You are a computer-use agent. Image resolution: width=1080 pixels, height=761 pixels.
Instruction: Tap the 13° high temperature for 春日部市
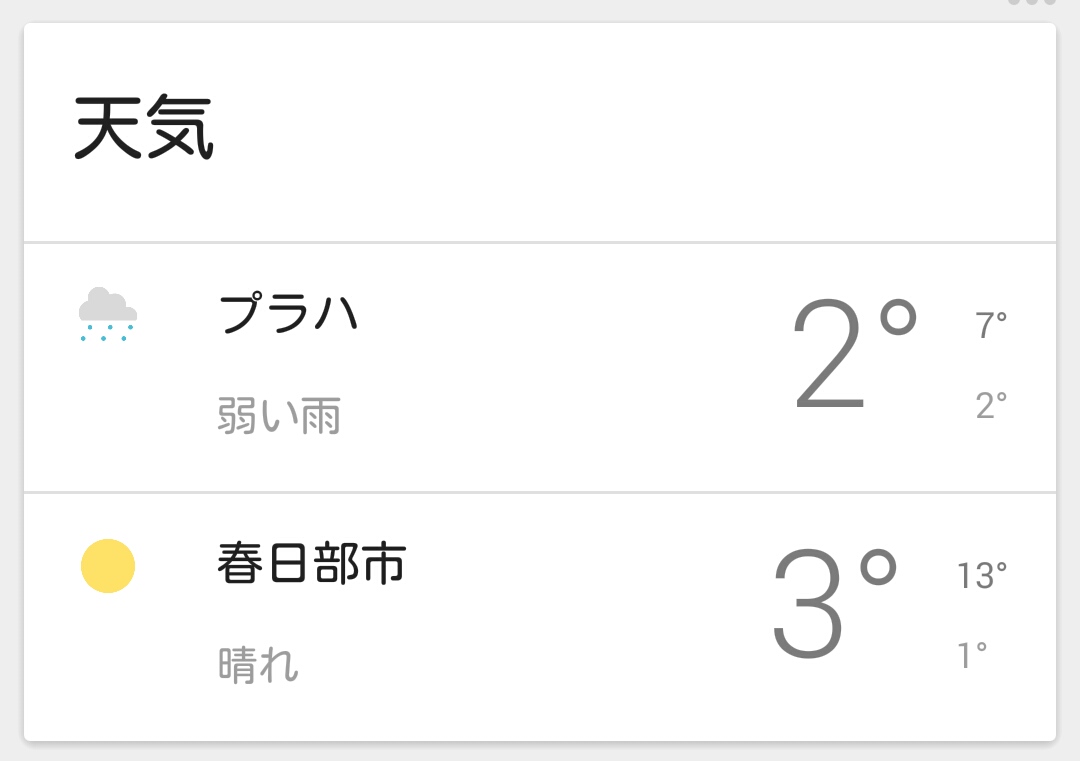click(981, 576)
